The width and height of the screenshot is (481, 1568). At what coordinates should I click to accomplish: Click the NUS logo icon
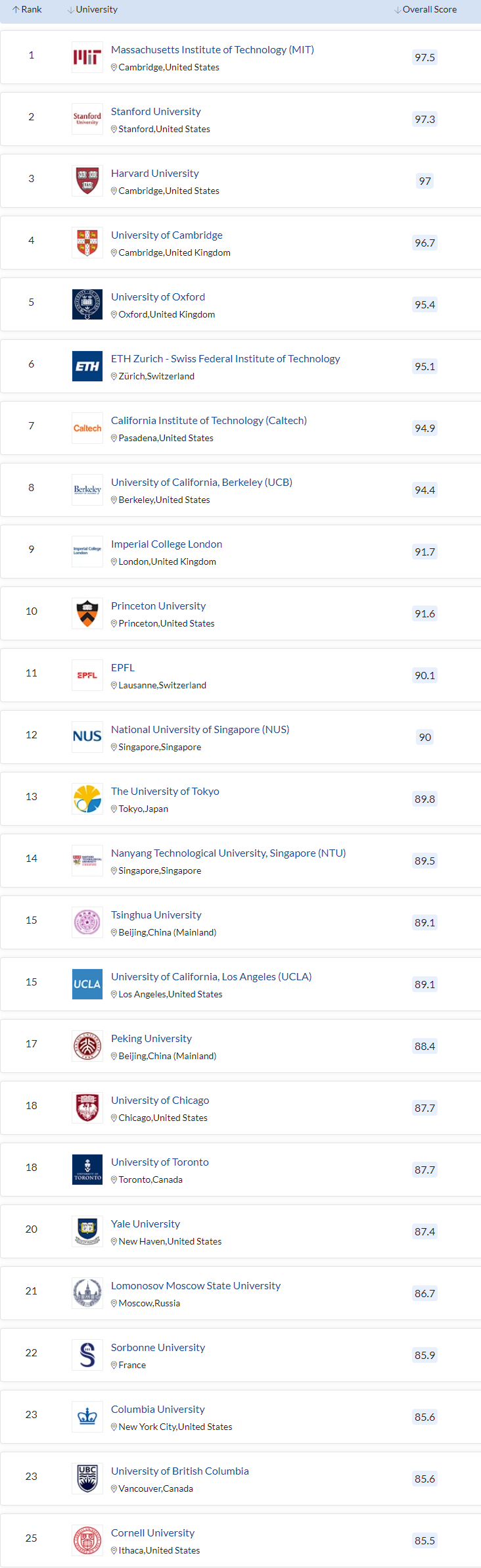coord(87,737)
